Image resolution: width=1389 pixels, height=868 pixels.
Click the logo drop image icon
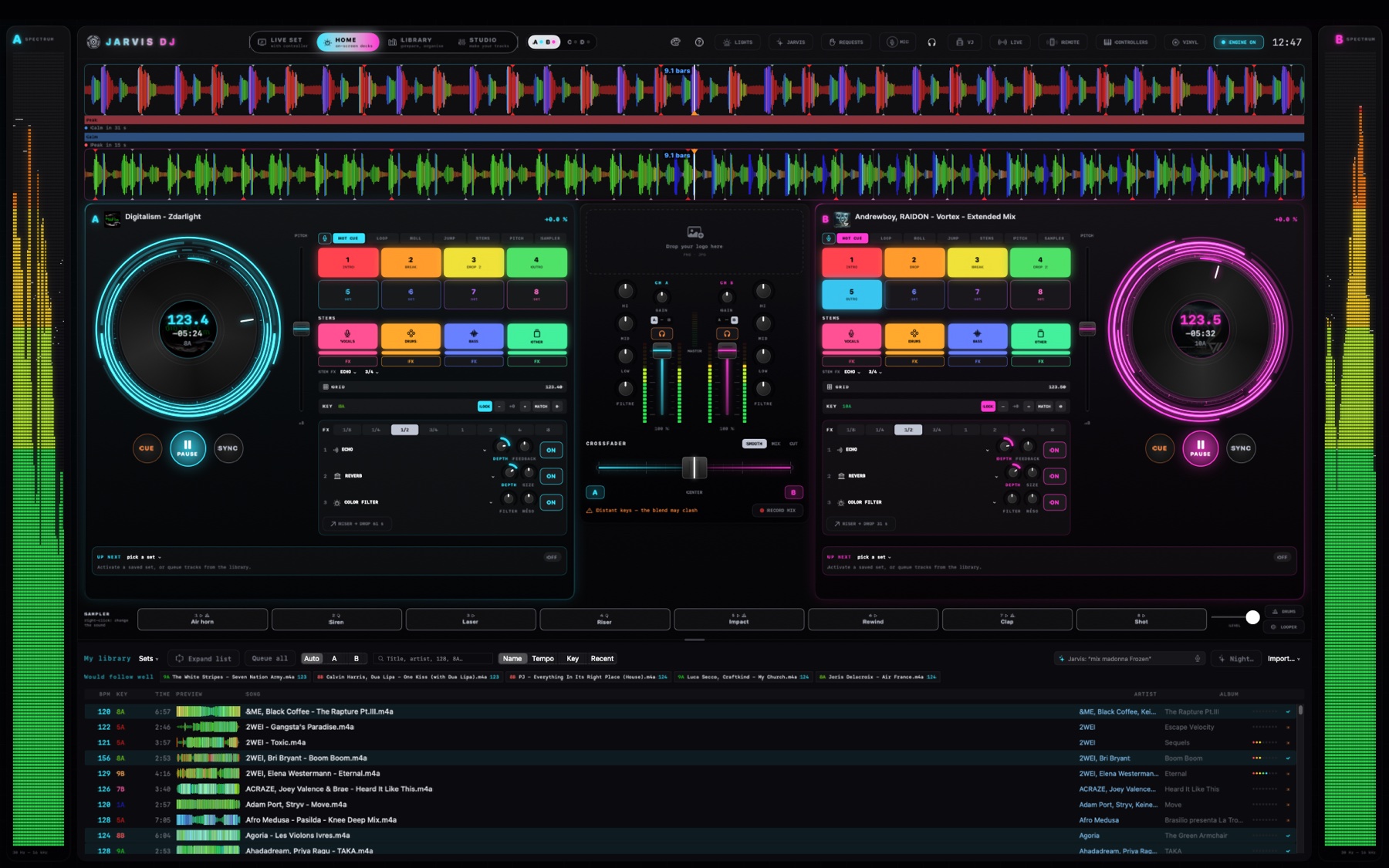pyautogui.click(x=694, y=232)
